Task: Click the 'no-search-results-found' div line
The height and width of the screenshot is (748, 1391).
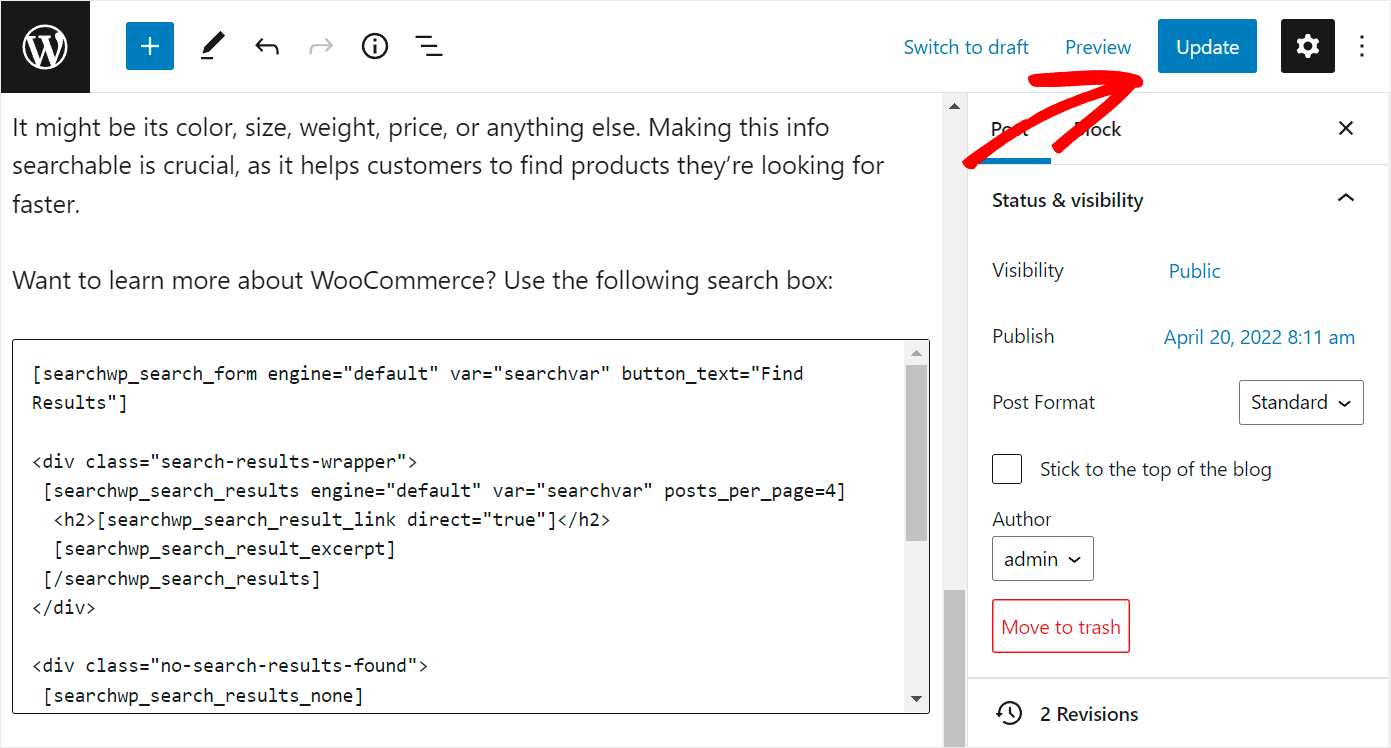Action: [230, 666]
